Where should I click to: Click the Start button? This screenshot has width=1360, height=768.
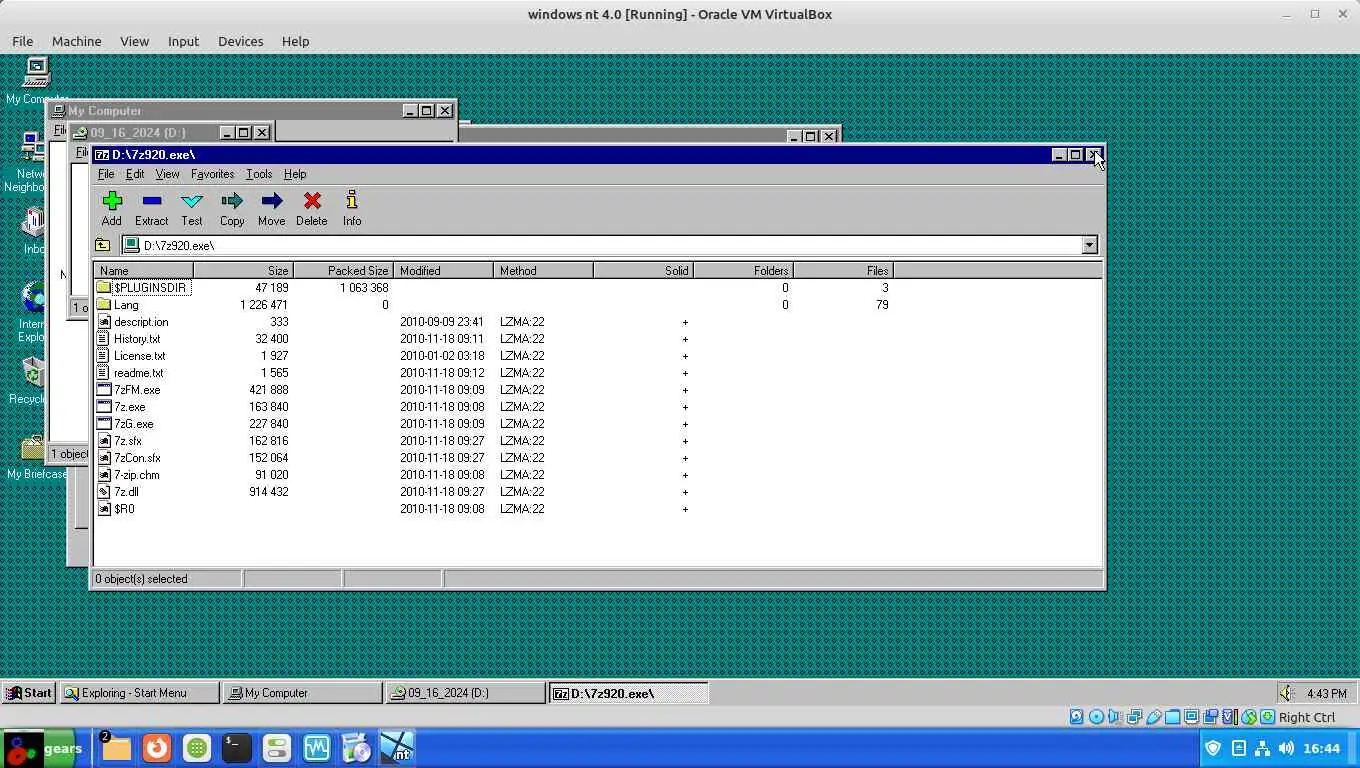tap(28, 693)
